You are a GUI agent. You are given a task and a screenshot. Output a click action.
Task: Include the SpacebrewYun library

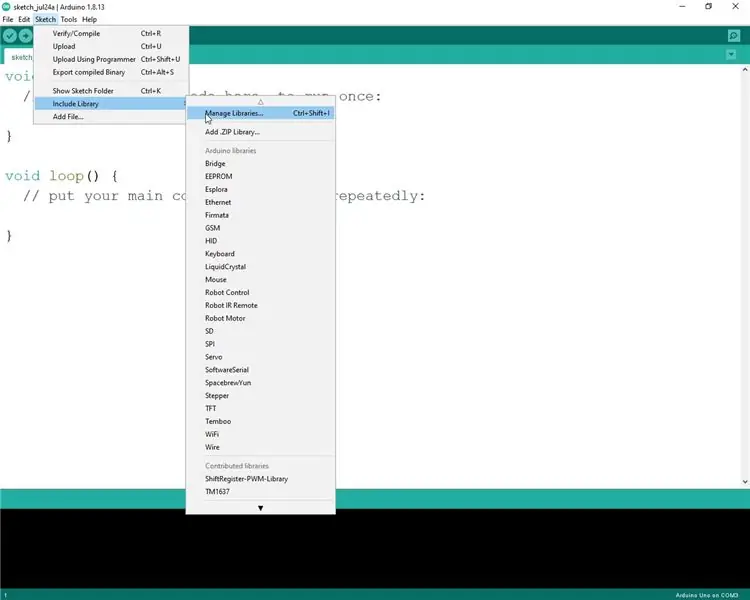tap(260, 383)
